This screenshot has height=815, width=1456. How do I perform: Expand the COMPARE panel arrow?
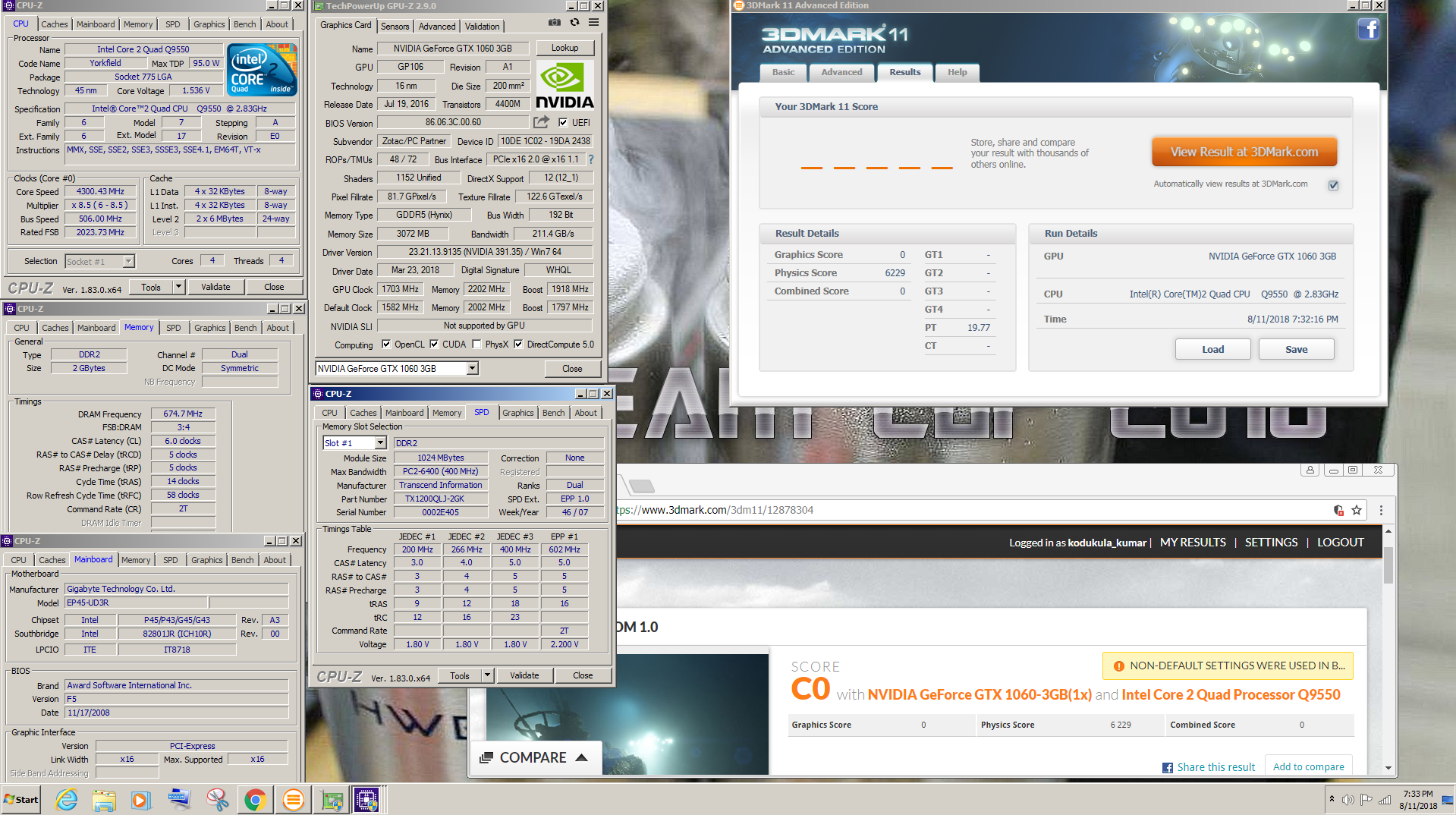click(x=582, y=757)
